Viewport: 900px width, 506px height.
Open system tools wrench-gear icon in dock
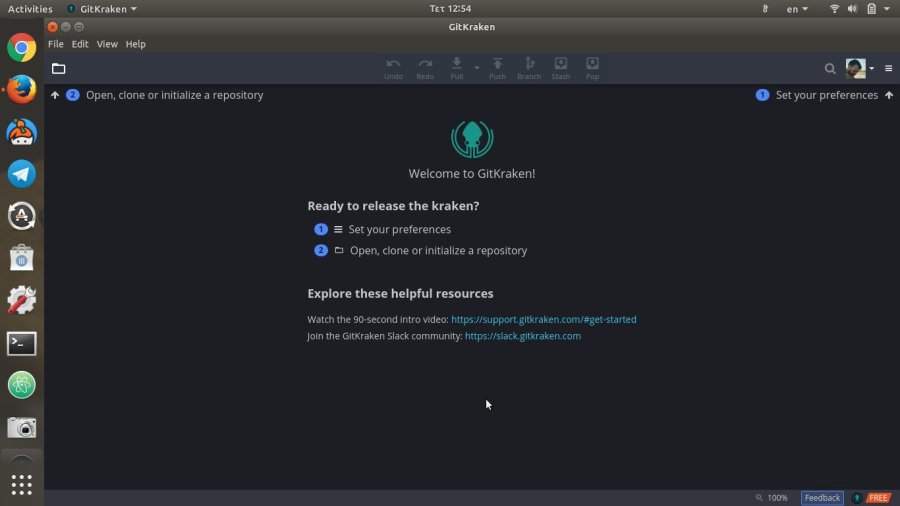(22, 300)
